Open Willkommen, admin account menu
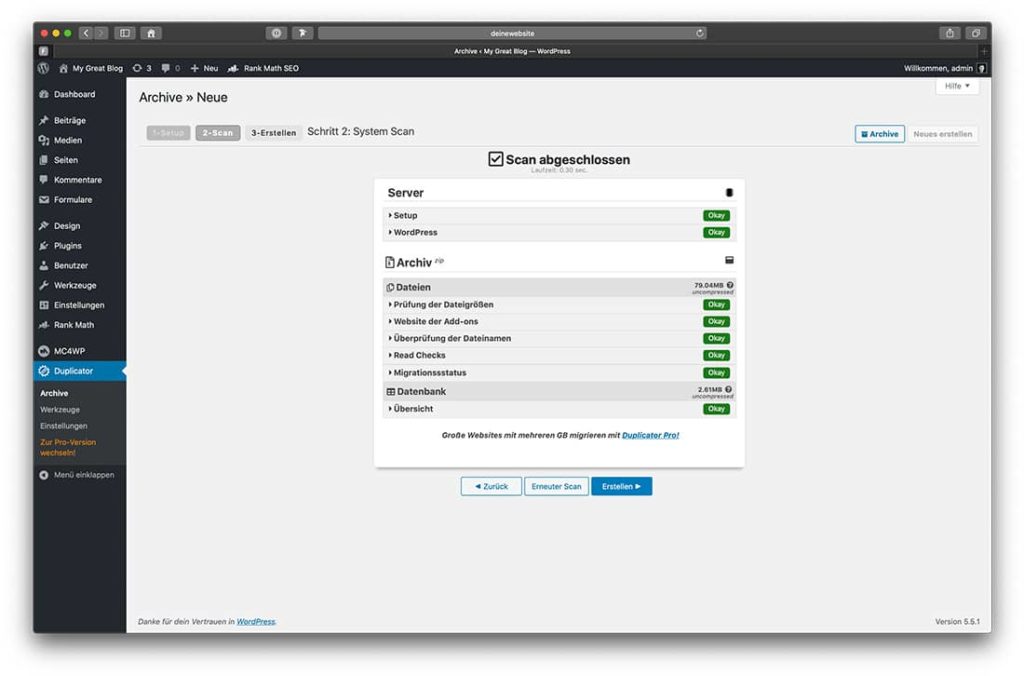Screen dimensions: 1024x676 coord(944,68)
